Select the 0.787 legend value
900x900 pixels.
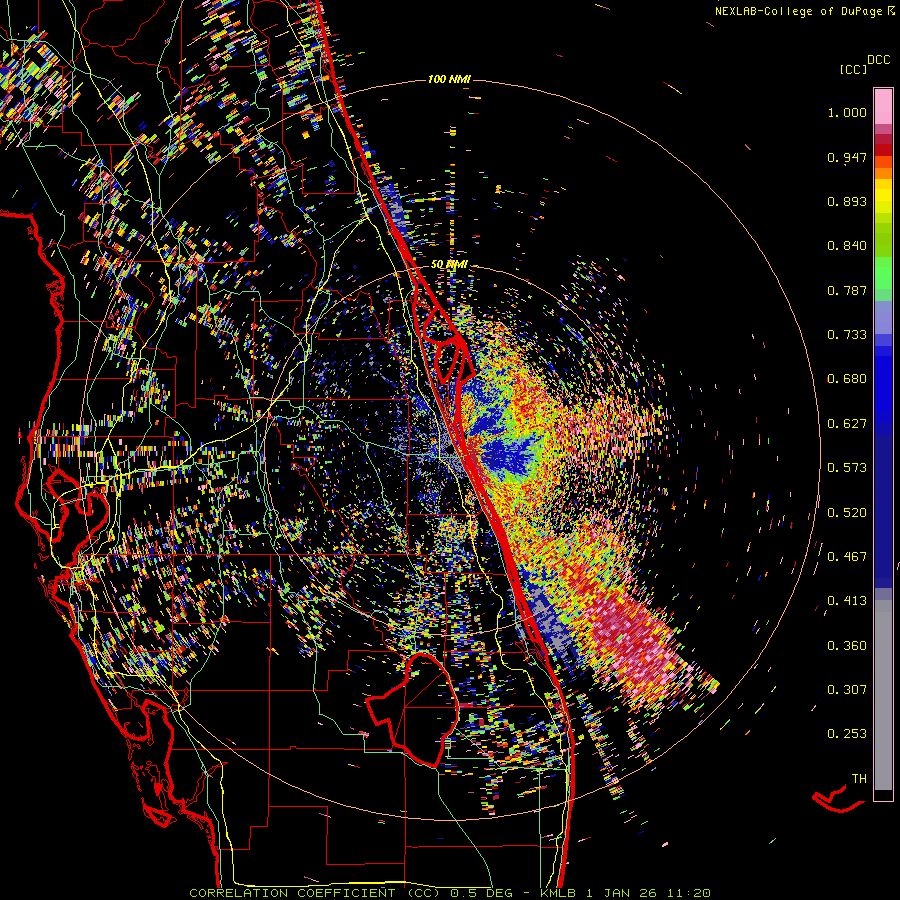847,290
